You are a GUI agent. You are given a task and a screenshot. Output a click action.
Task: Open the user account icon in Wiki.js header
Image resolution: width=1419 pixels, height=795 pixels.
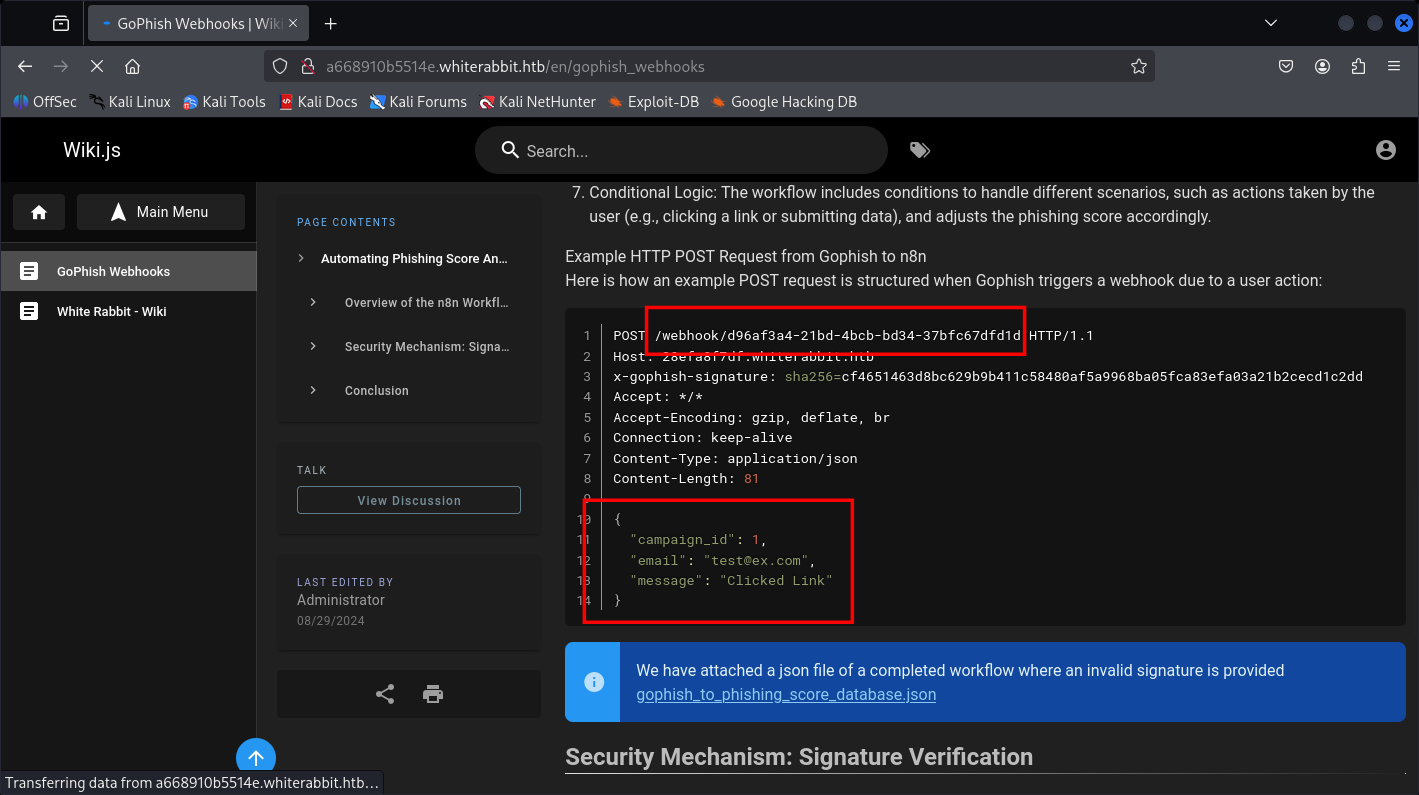pos(1385,150)
